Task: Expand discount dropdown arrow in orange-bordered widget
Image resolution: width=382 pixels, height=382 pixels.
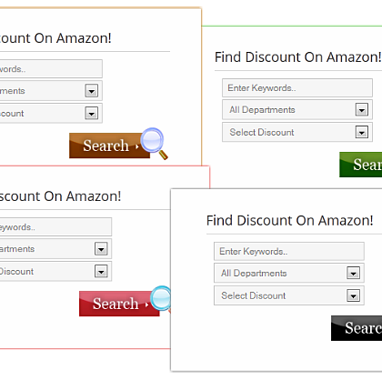Action: pyautogui.click(x=91, y=113)
